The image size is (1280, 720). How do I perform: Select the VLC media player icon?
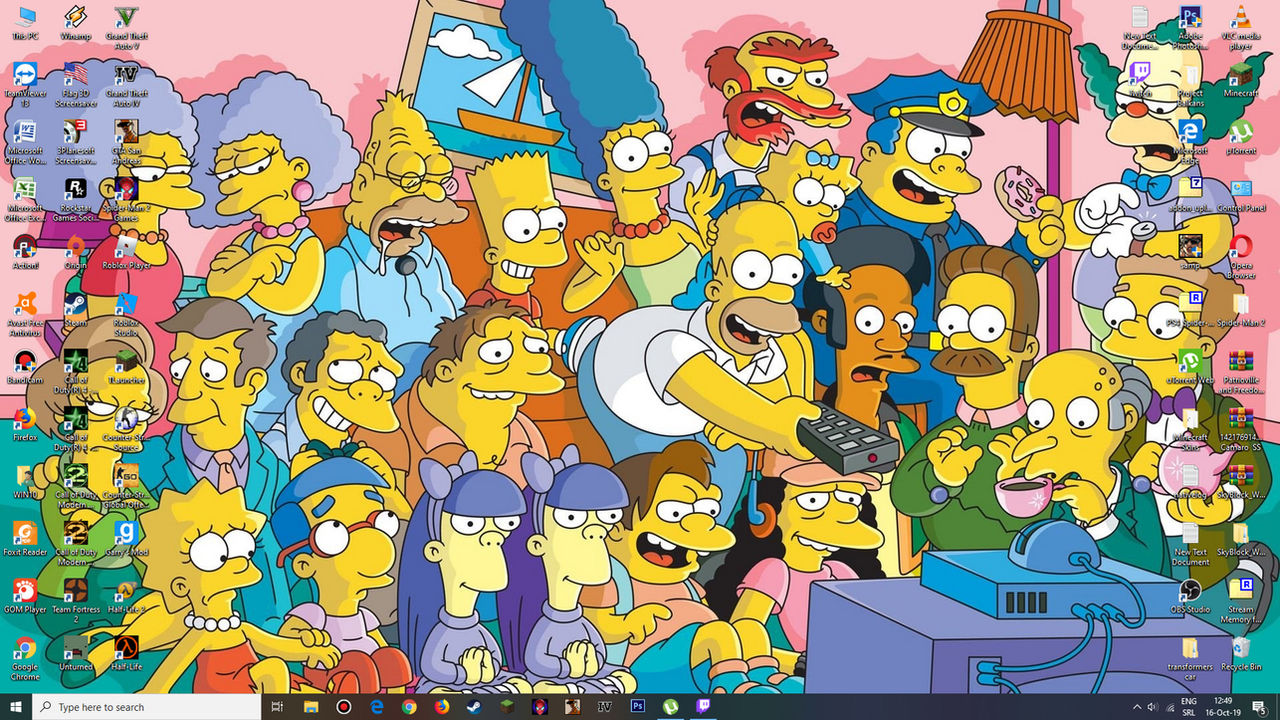[x=1241, y=28]
